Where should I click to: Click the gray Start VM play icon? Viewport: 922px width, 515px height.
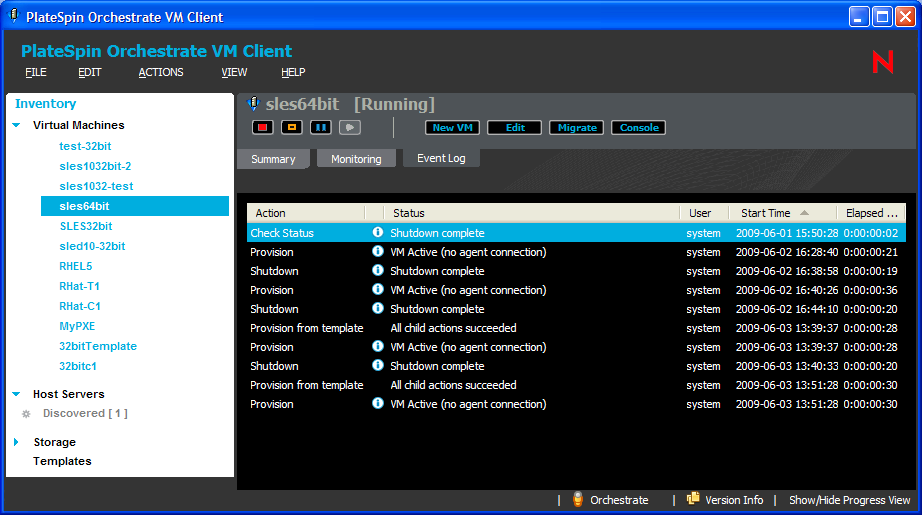tap(350, 128)
